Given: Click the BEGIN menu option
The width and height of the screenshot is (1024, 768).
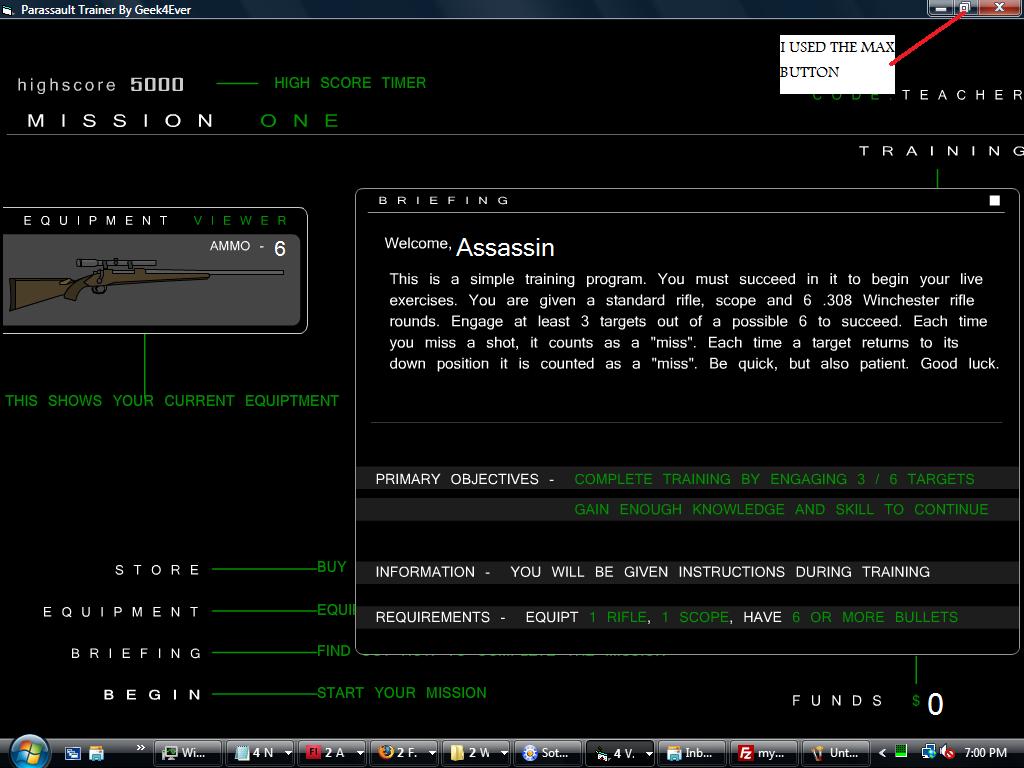Looking at the screenshot, I should tap(153, 694).
